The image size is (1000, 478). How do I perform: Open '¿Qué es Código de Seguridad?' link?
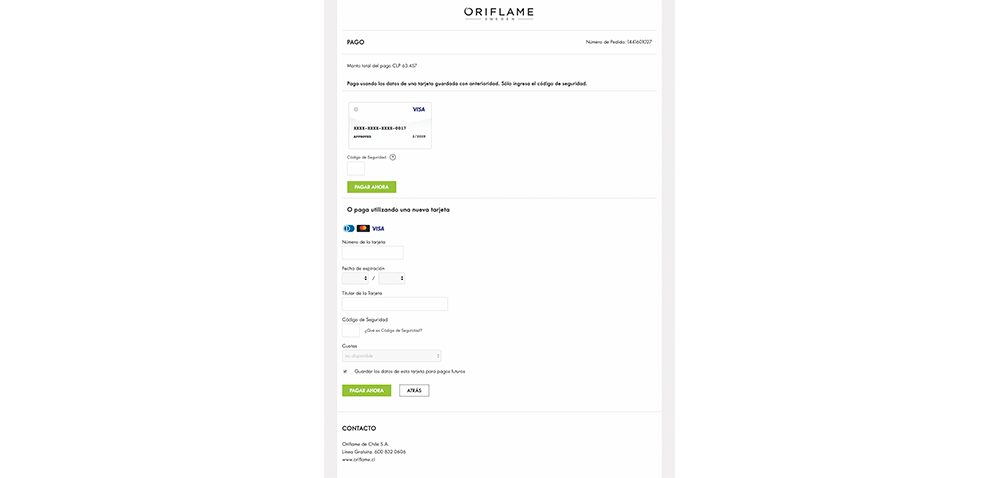(x=393, y=330)
